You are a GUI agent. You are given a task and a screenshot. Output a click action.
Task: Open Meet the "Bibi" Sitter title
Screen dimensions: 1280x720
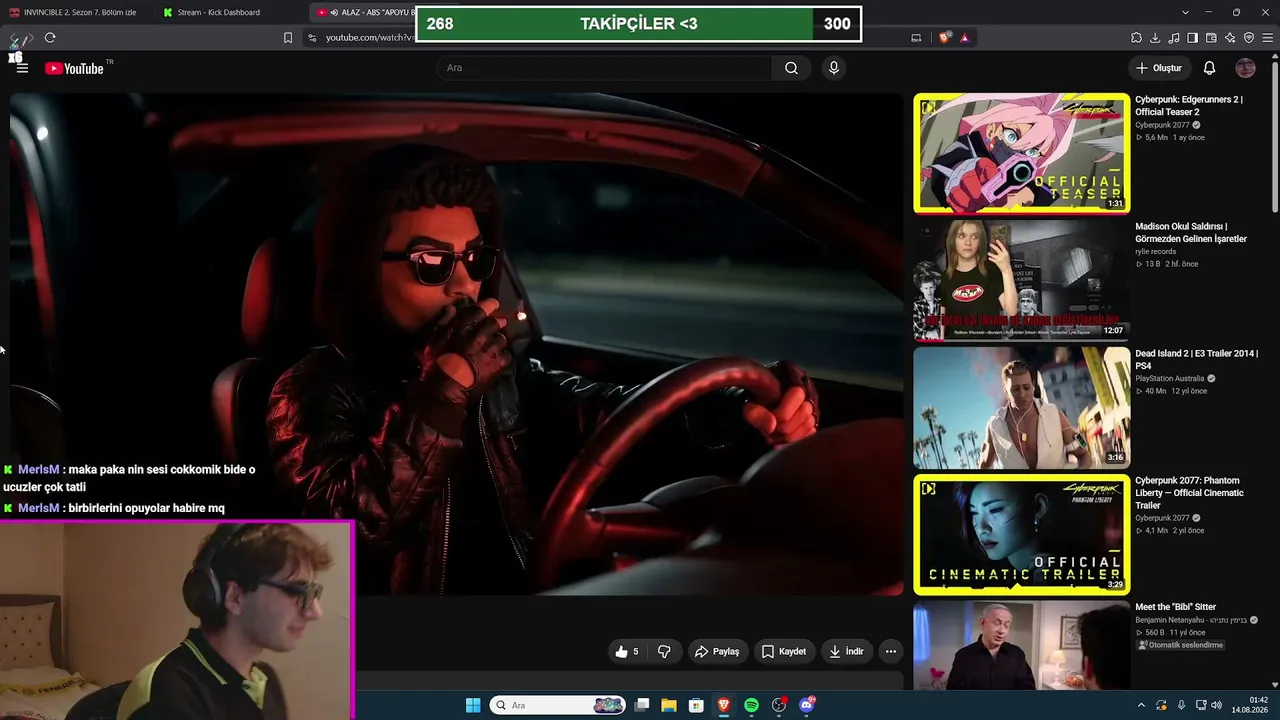(x=1175, y=607)
